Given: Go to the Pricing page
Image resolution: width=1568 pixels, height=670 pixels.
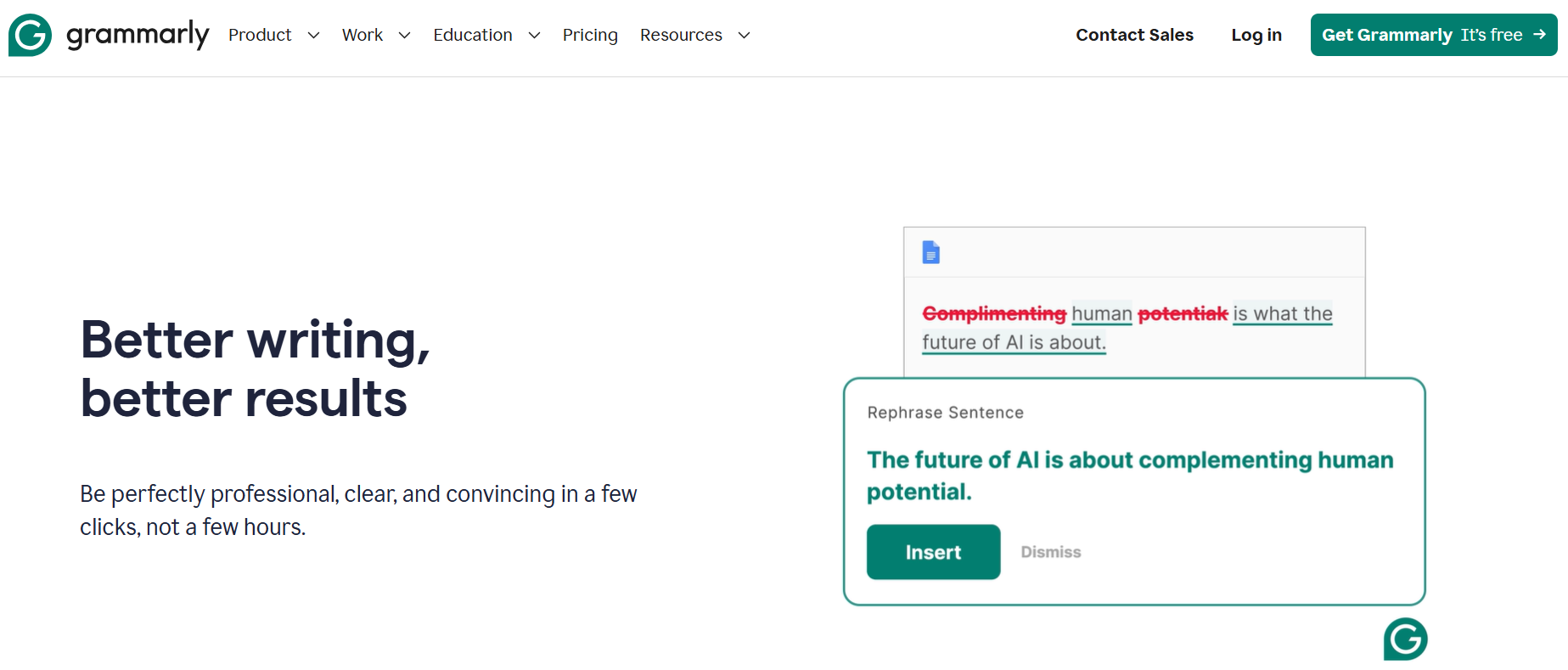Looking at the screenshot, I should [590, 35].
